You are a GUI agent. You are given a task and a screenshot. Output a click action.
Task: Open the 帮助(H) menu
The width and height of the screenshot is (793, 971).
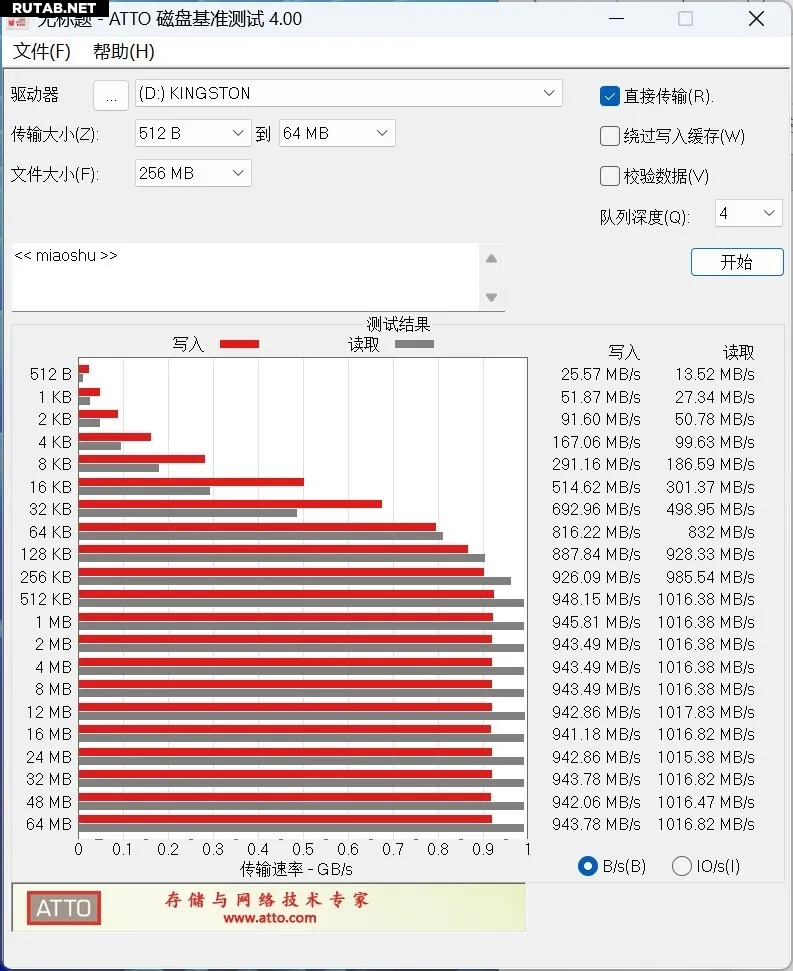(124, 52)
